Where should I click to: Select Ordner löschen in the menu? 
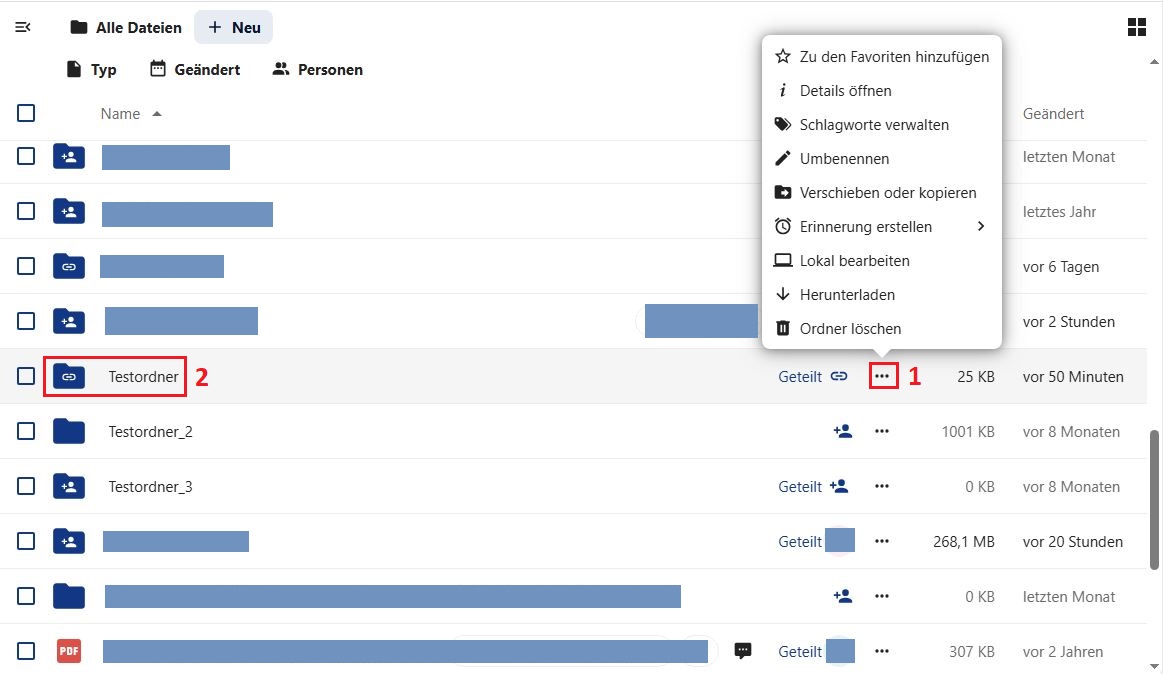coord(850,329)
